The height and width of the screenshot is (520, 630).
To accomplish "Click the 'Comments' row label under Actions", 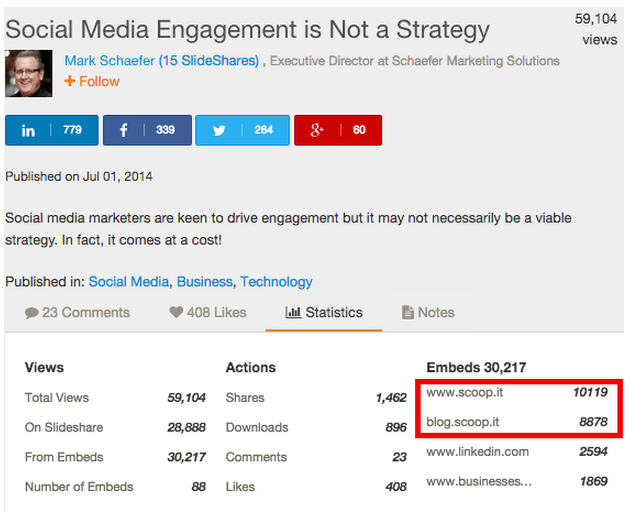I will coord(256,457).
